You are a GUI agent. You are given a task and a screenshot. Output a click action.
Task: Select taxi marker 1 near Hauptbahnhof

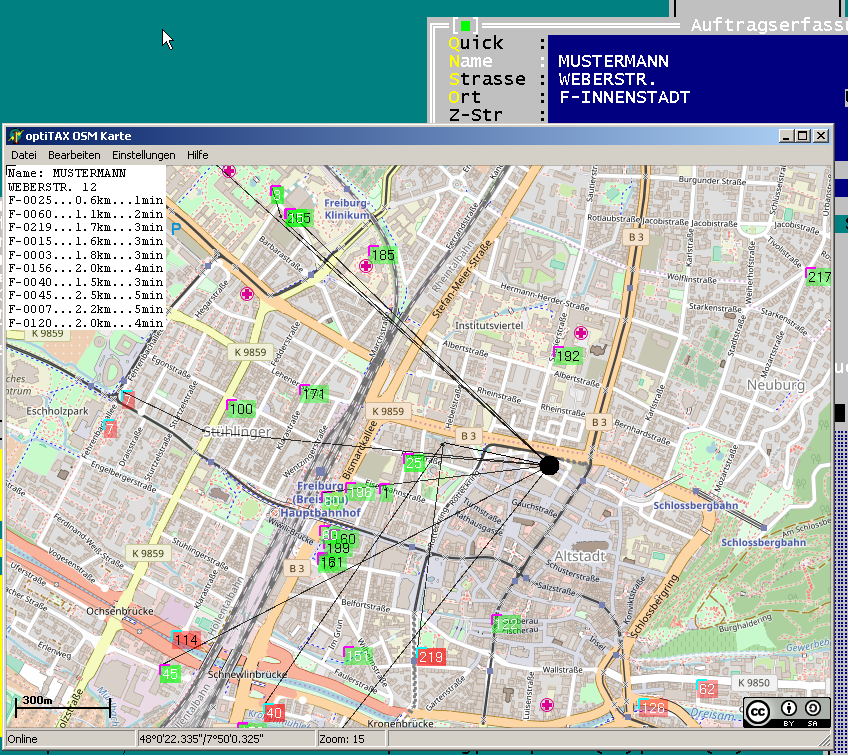pos(386,493)
